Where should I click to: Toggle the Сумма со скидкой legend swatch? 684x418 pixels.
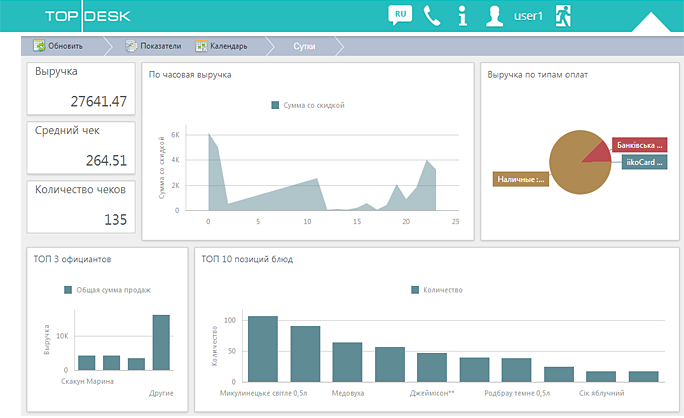pyautogui.click(x=275, y=105)
